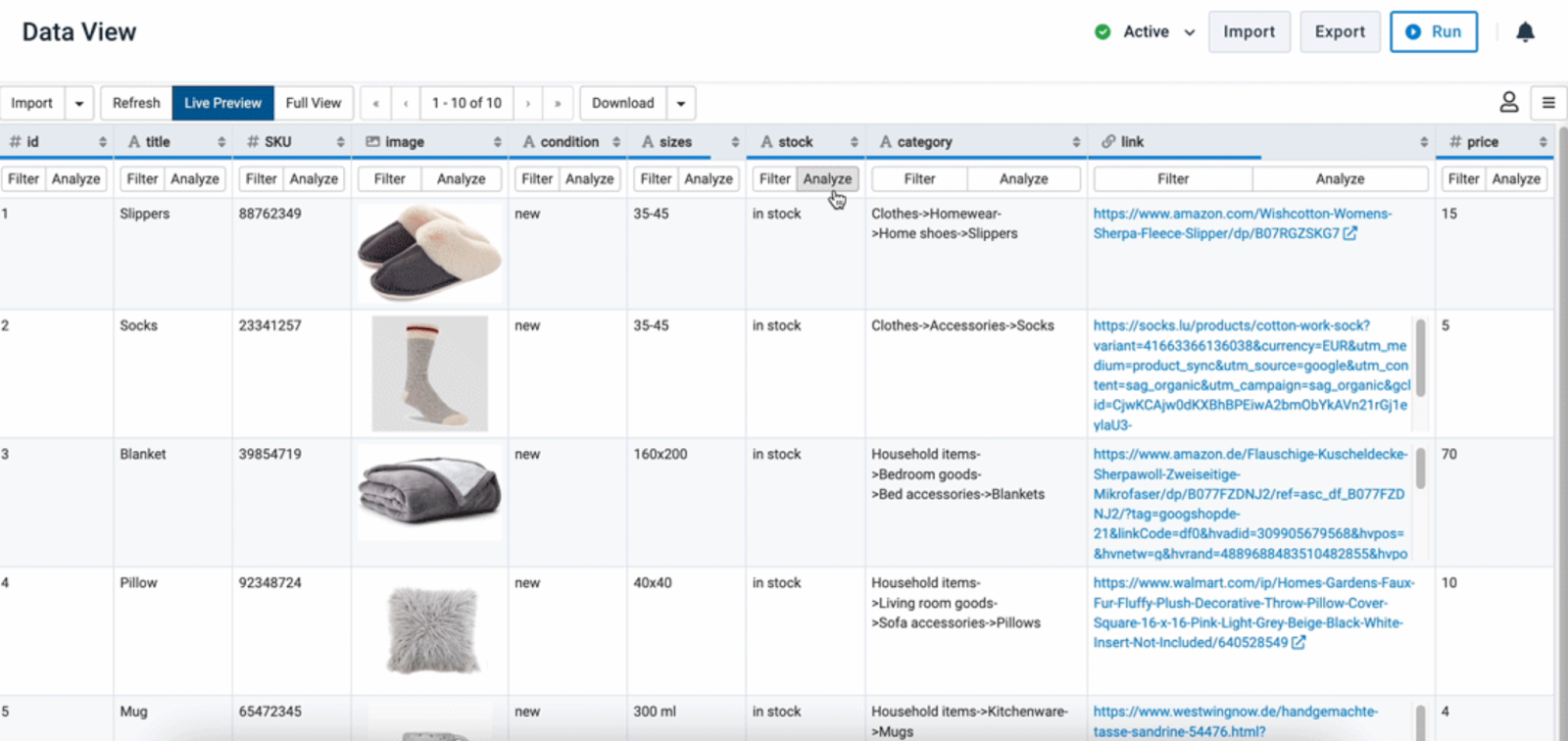1568x741 pixels.
Task: Click the top Import button
Action: pyautogui.click(x=1249, y=32)
